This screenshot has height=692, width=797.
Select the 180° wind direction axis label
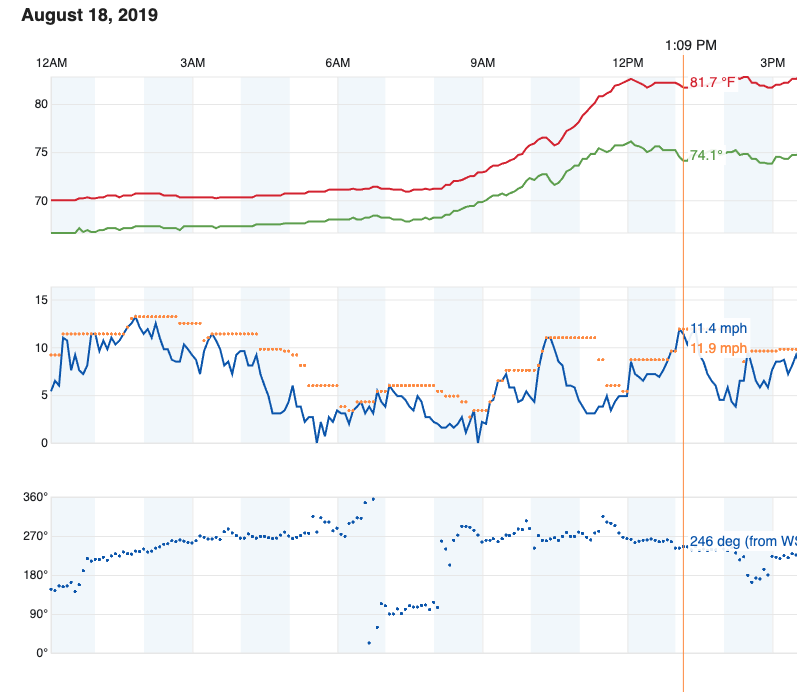coord(36,575)
